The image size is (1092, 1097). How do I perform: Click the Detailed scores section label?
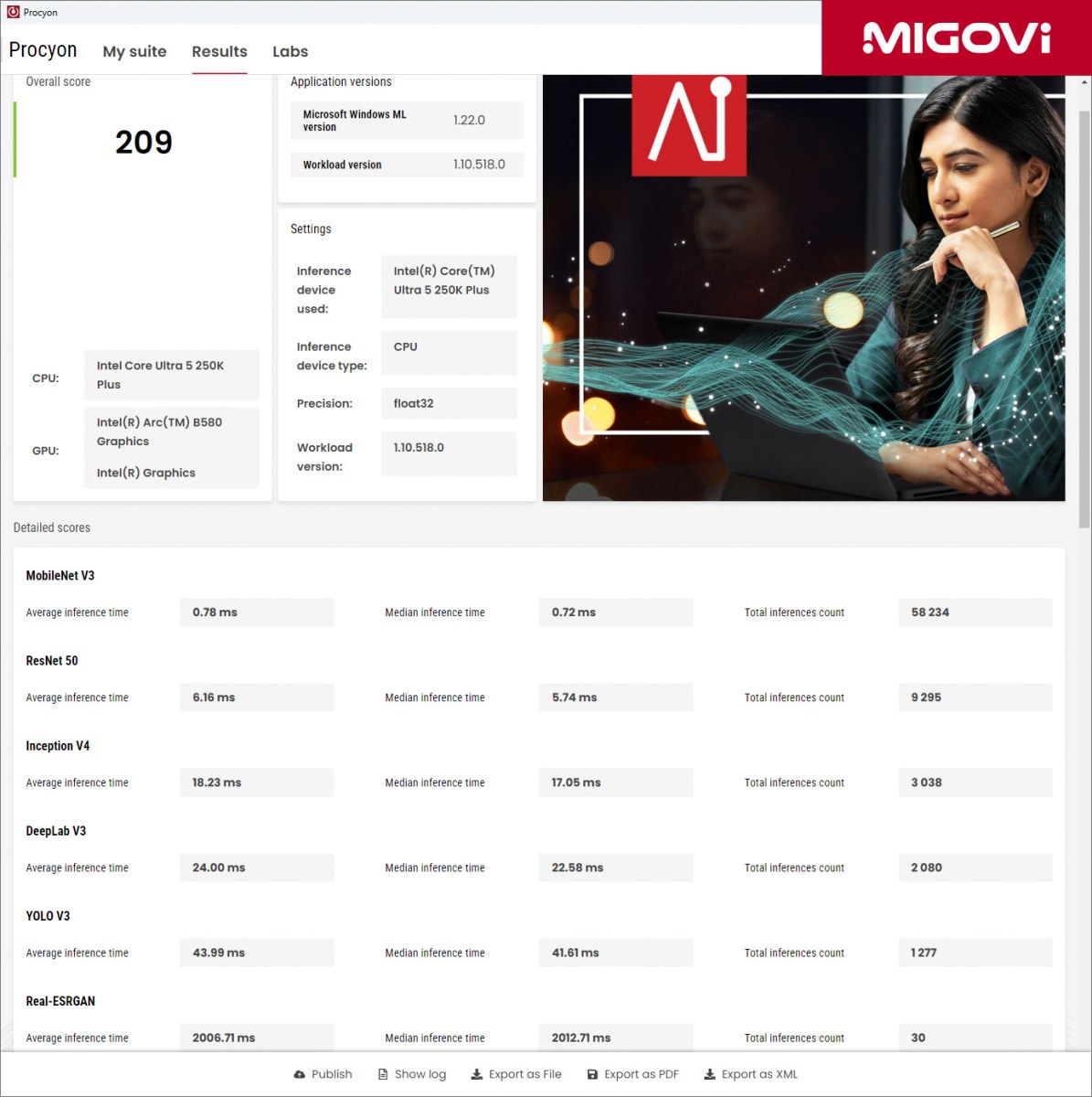52,527
